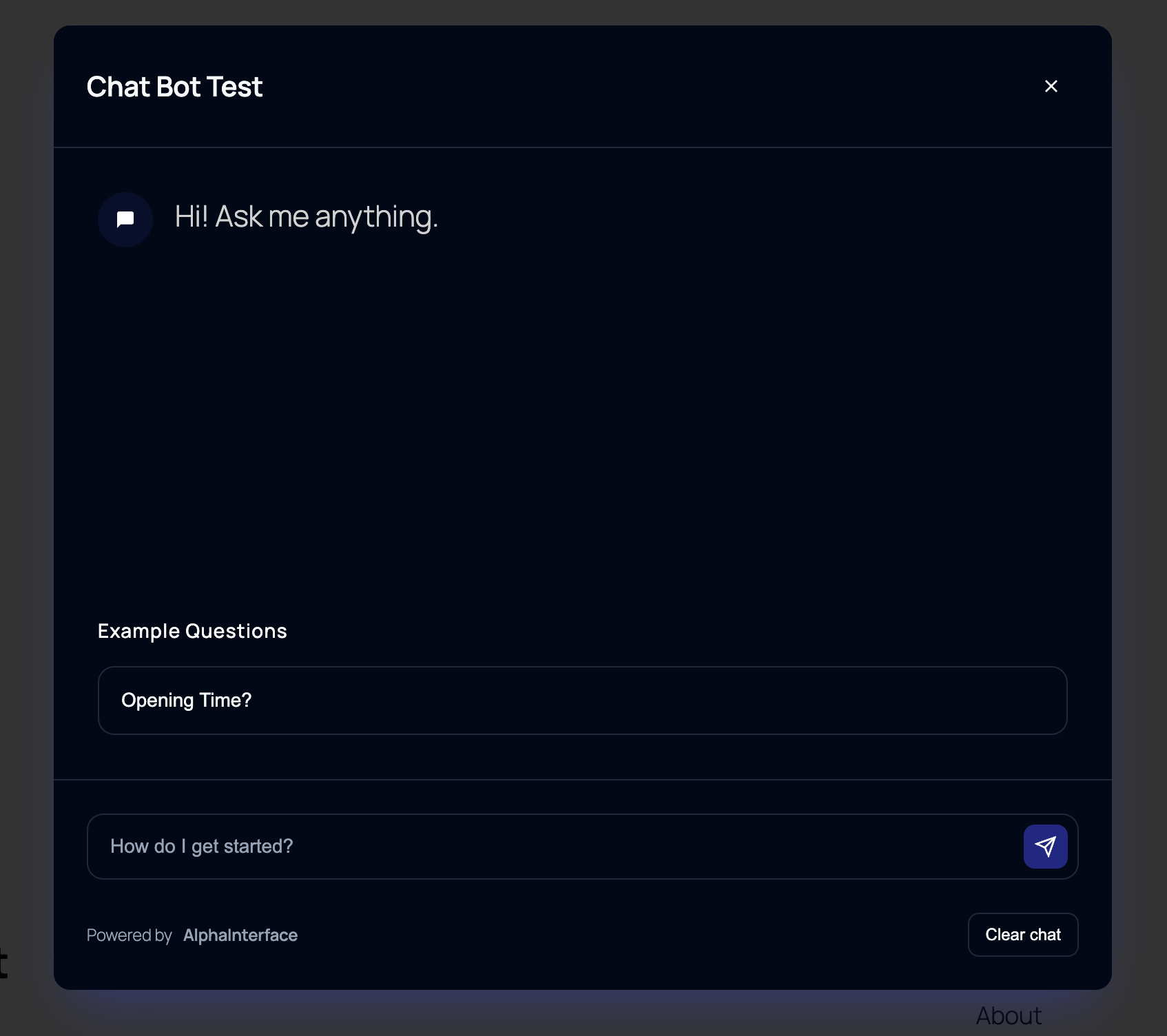Ask the suggested Opening Time? question
The height and width of the screenshot is (1036, 1167).
583,701
